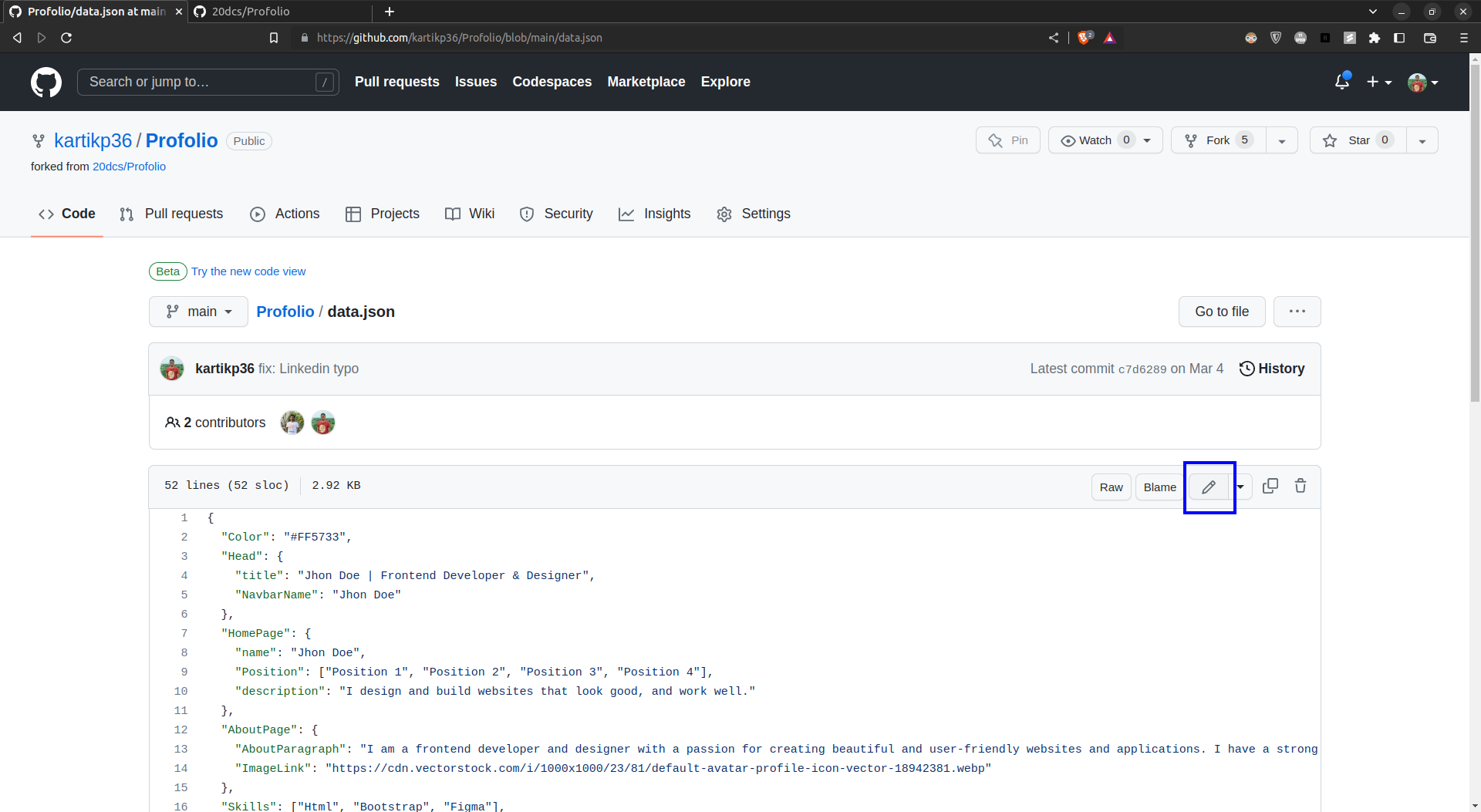Viewport: 1481px width, 812px height.
Task: Reload the page with the refresh icon
Action: pos(66,37)
